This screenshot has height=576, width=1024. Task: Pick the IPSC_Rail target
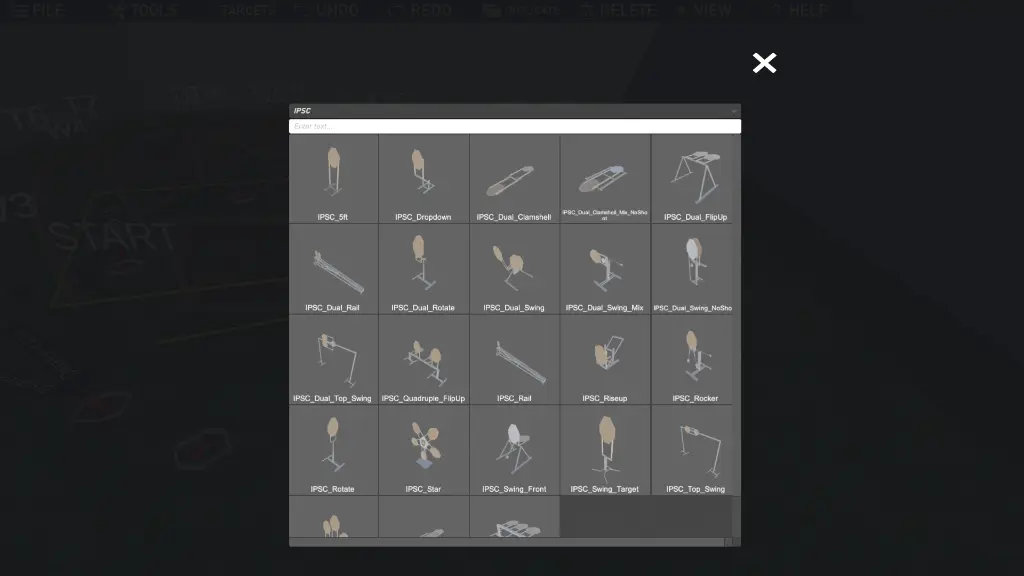tap(514, 360)
